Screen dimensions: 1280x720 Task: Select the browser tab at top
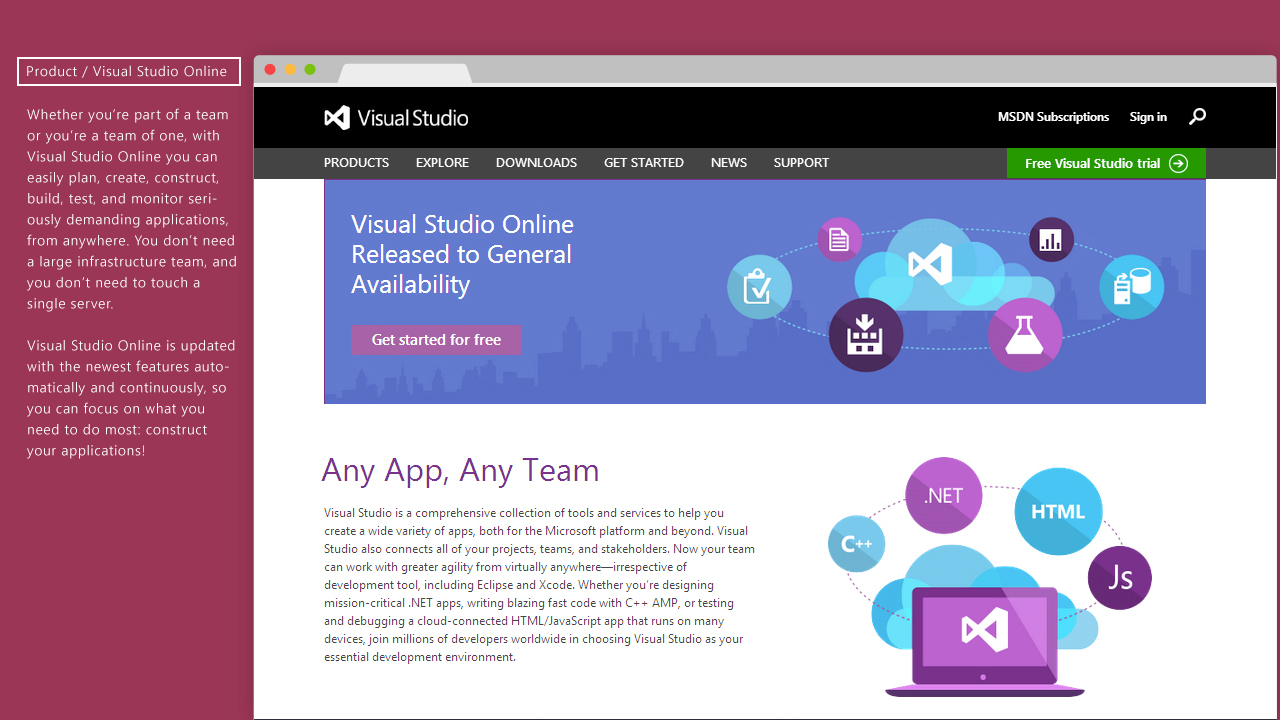click(x=405, y=74)
